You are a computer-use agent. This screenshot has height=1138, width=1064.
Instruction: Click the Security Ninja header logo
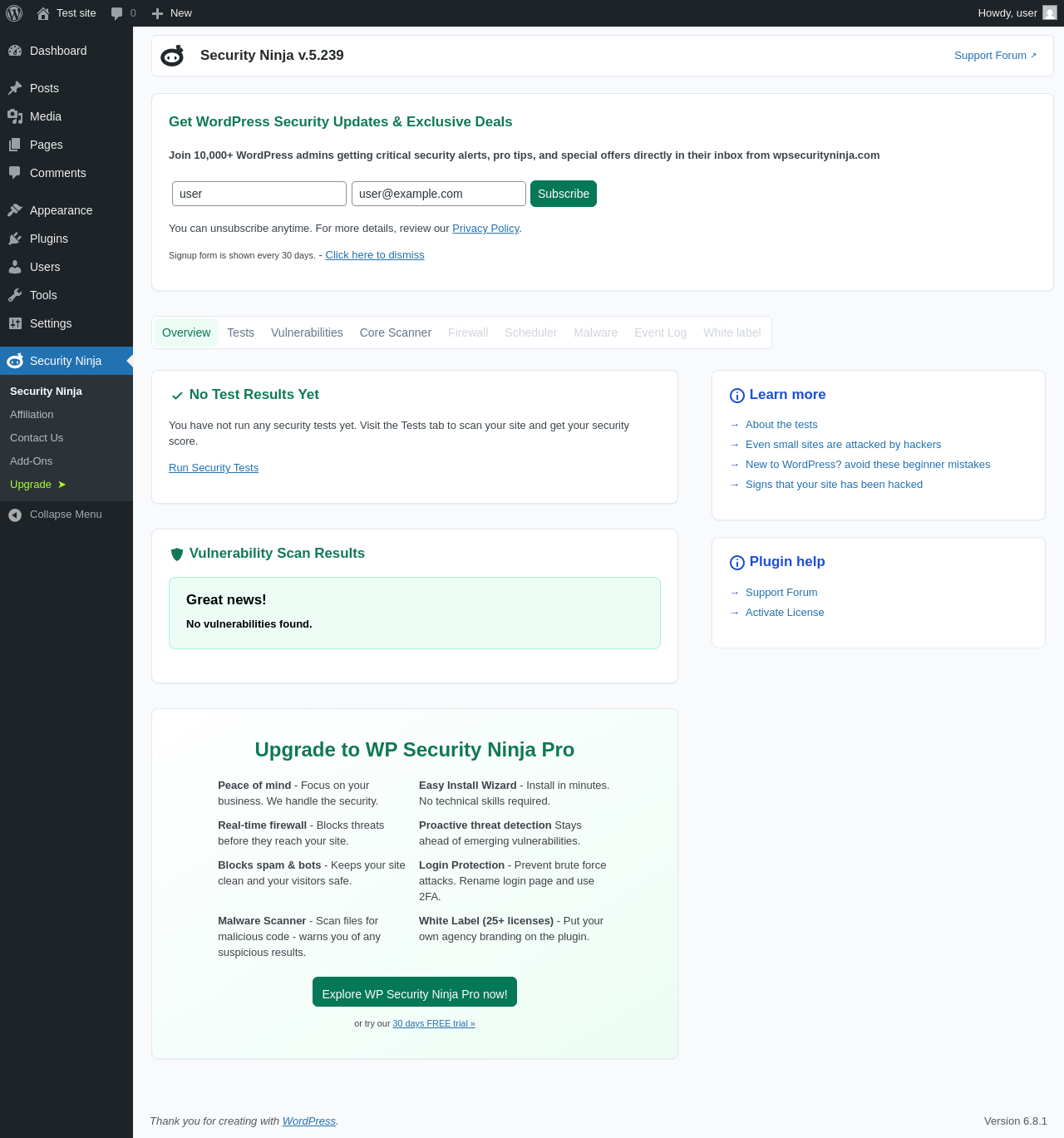pos(172,56)
